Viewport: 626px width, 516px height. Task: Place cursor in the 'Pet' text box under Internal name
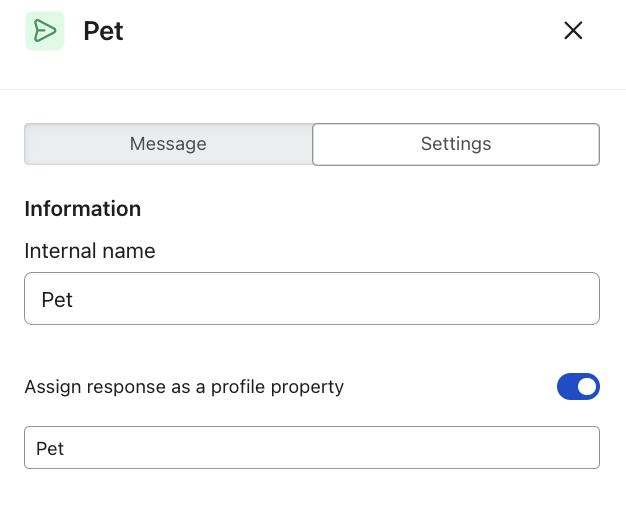(312, 299)
